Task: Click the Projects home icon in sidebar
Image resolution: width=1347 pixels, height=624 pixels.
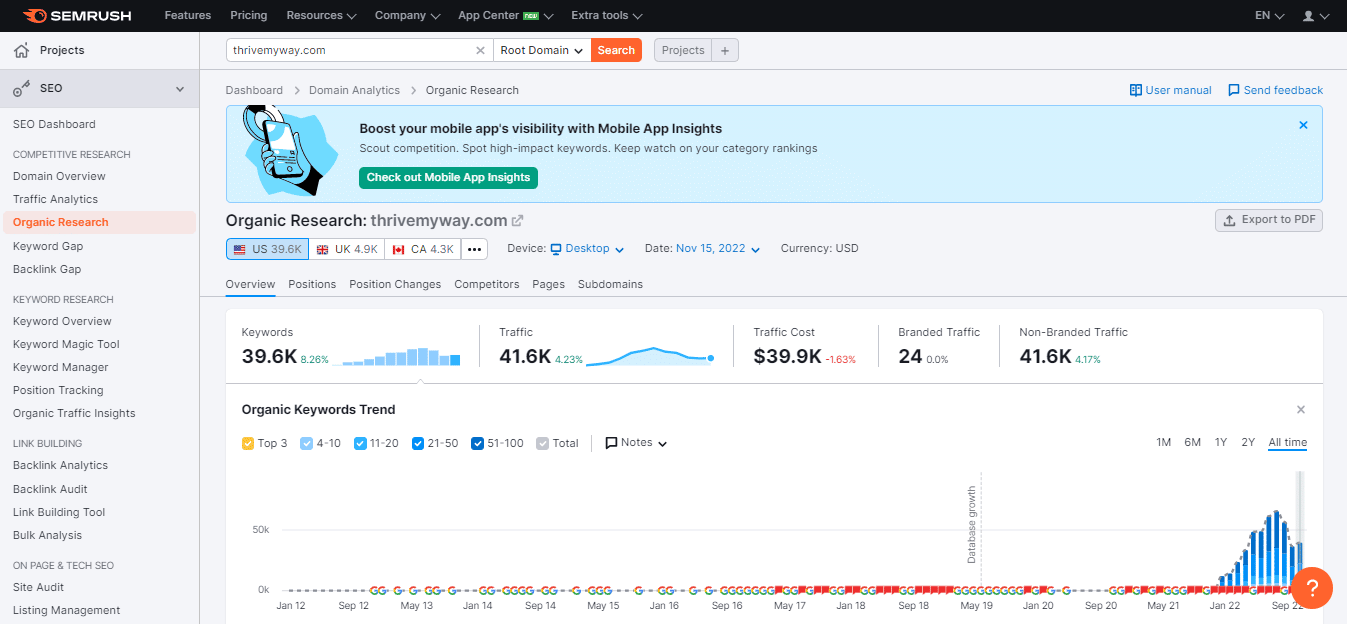Action: click(x=22, y=50)
